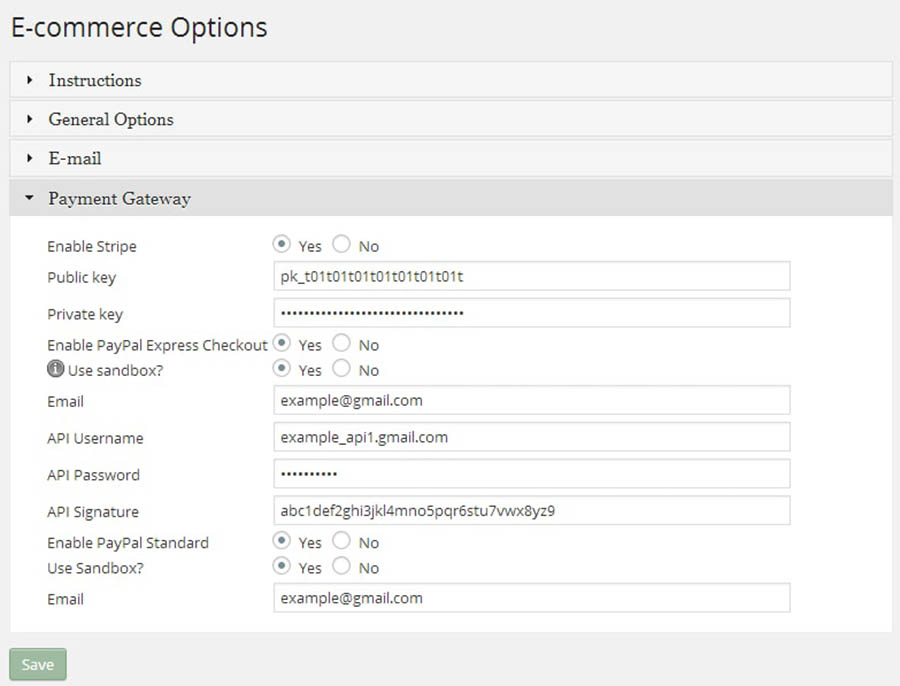Click the info icon beside Use sandbox

point(56,370)
